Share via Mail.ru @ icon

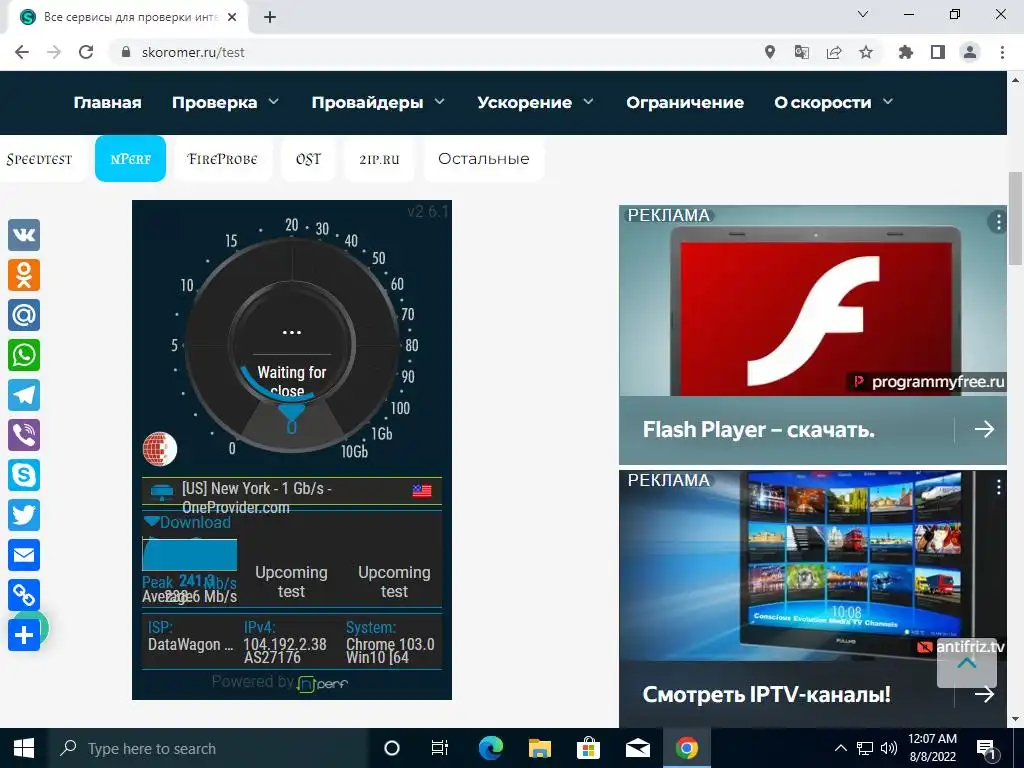24,315
